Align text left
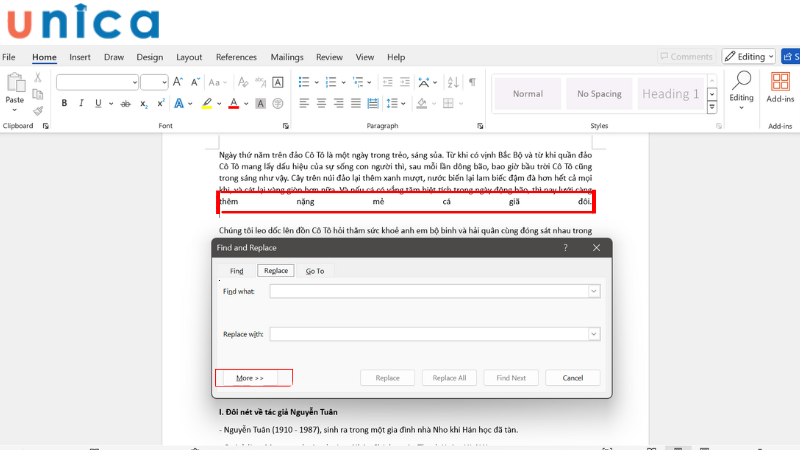Image resolution: width=800 pixels, height=450 pixels. point(304,104)
